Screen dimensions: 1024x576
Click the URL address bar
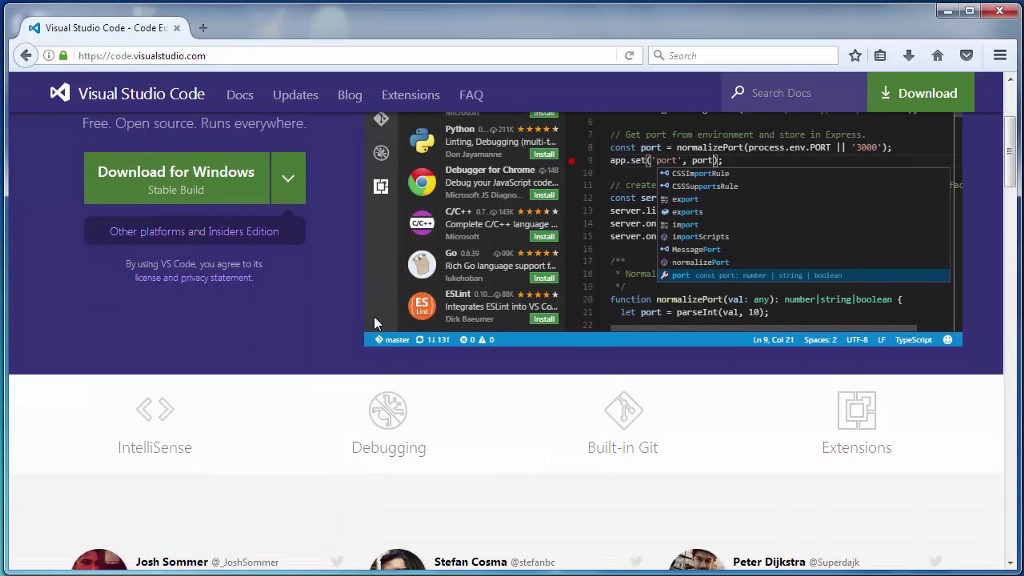tap(346, 56)
